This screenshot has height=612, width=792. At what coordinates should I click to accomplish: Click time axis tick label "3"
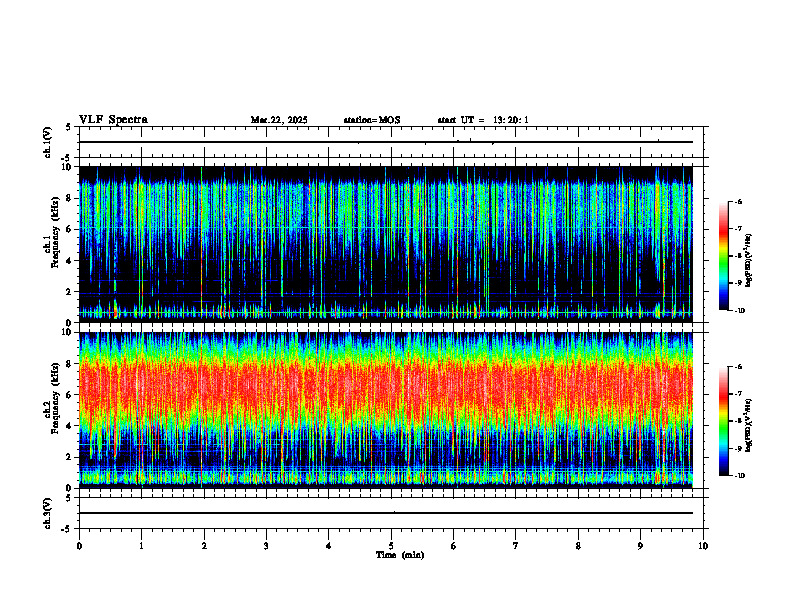[x=266, y=546]
